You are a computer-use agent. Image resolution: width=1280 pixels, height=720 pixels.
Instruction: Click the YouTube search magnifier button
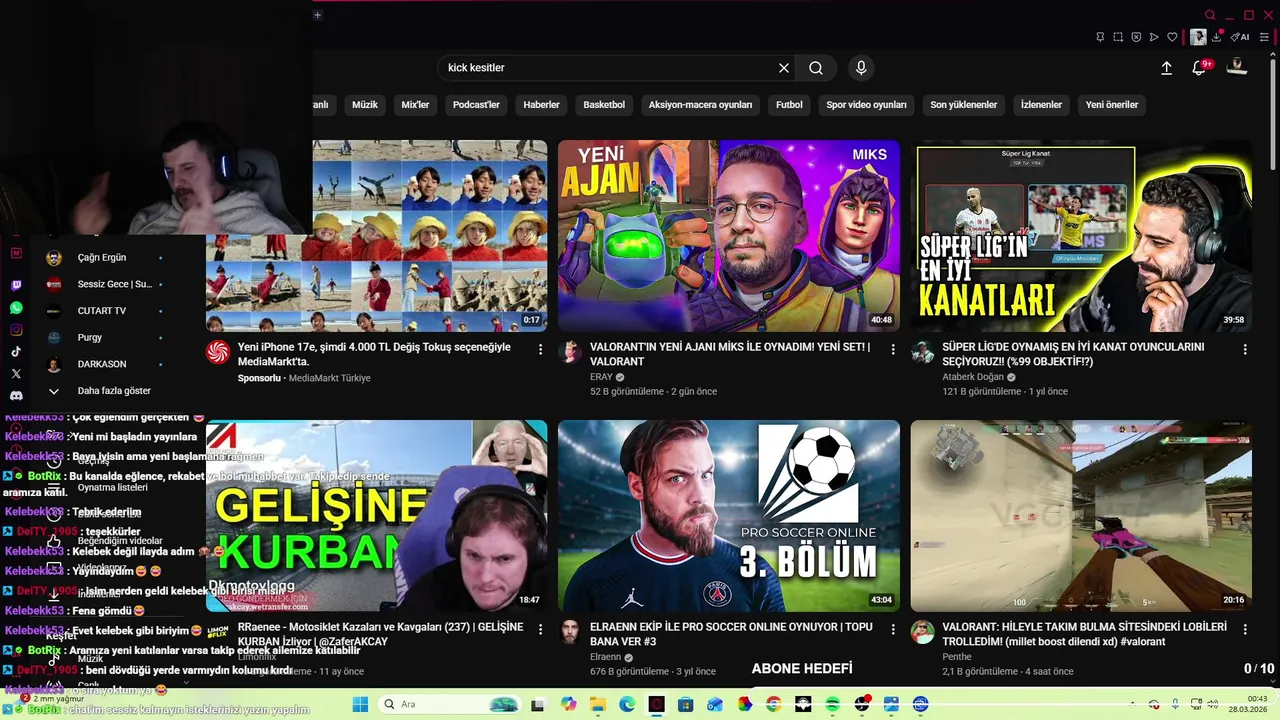point(816,68)
